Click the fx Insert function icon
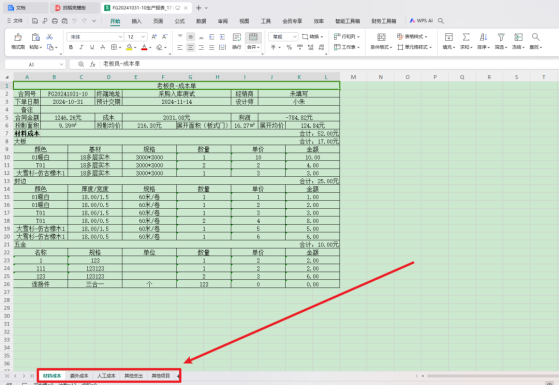This screenshot has height=386, width=560. coord(92,64)
